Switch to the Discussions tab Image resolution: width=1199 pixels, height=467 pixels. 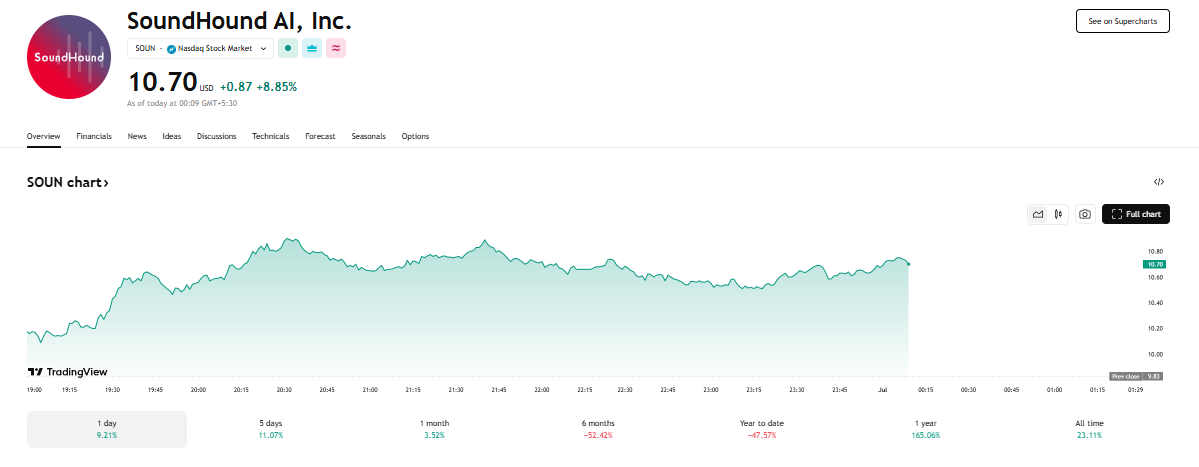pos(216,136)
